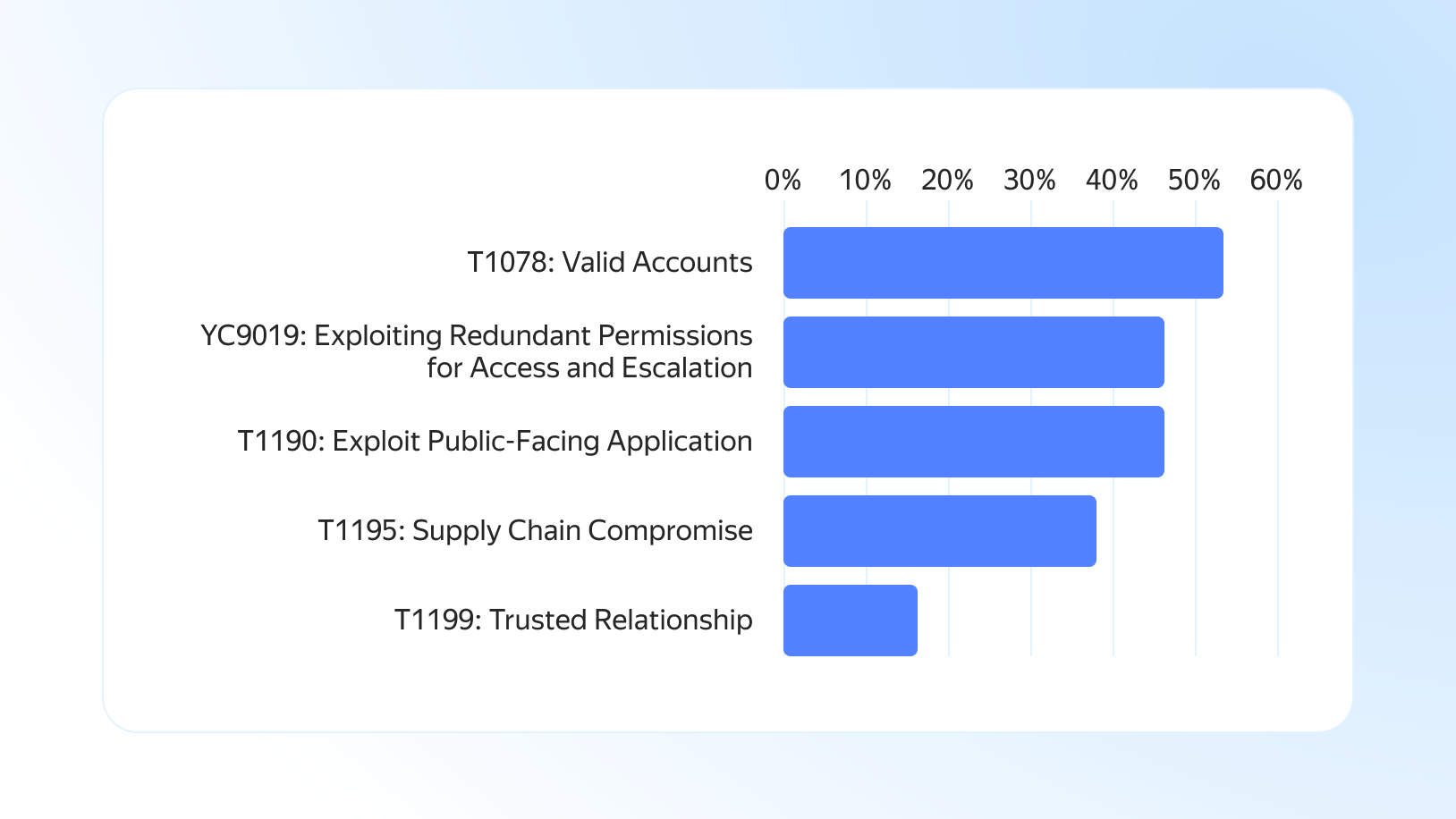Click the T1190 Exploit Public-Facing Application bar

[973, 442]
